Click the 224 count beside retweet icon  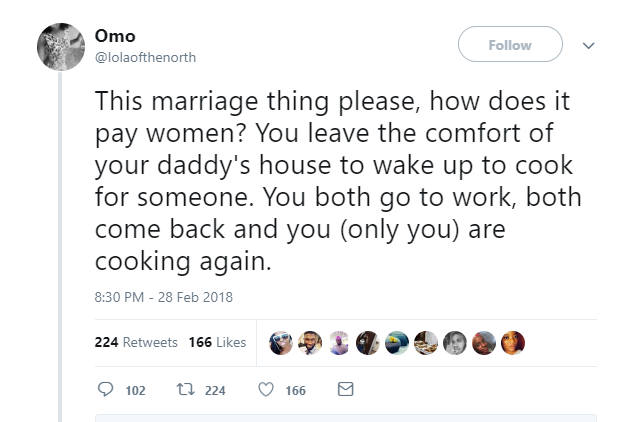214,390
